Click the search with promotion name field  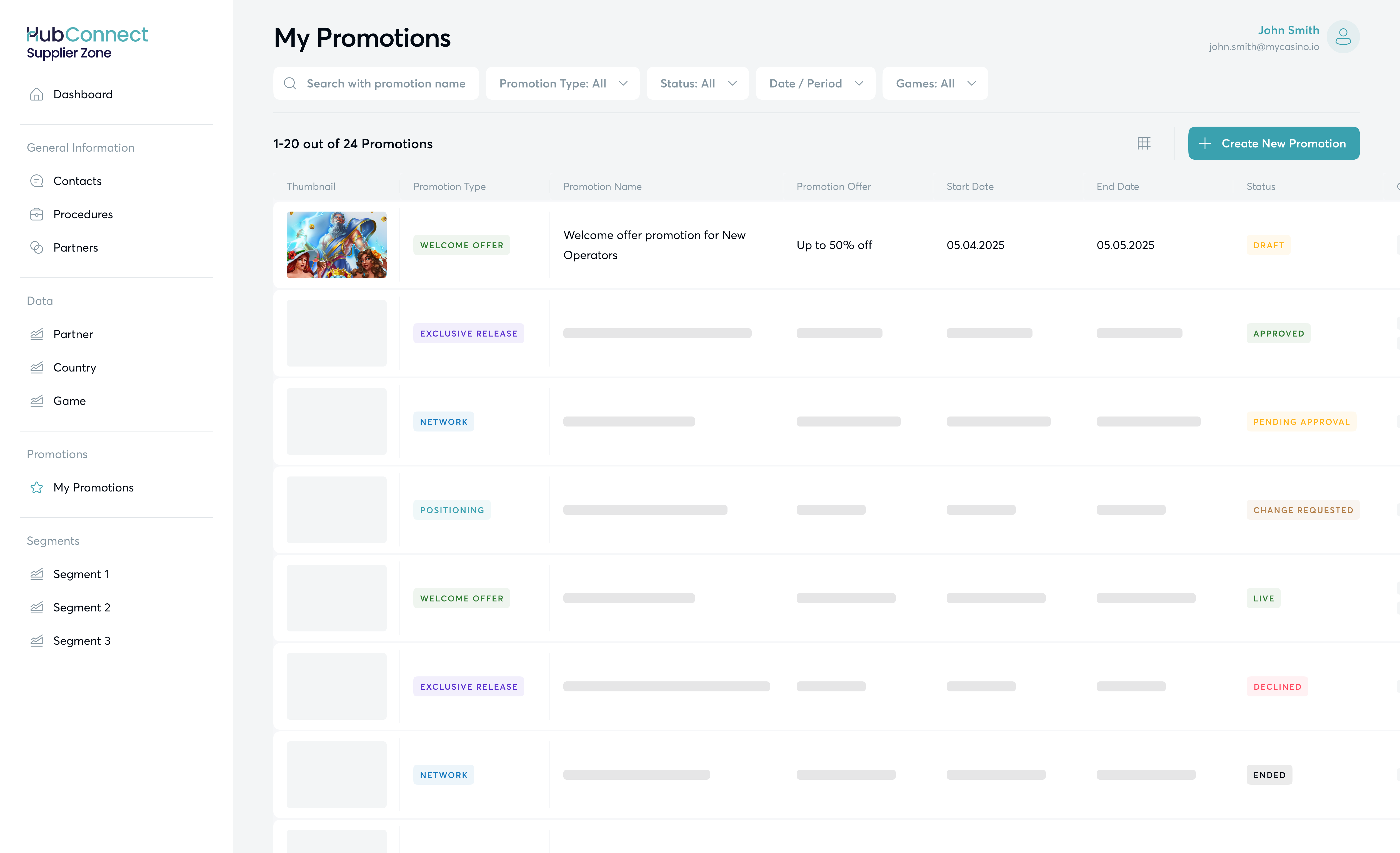[385, 84]
